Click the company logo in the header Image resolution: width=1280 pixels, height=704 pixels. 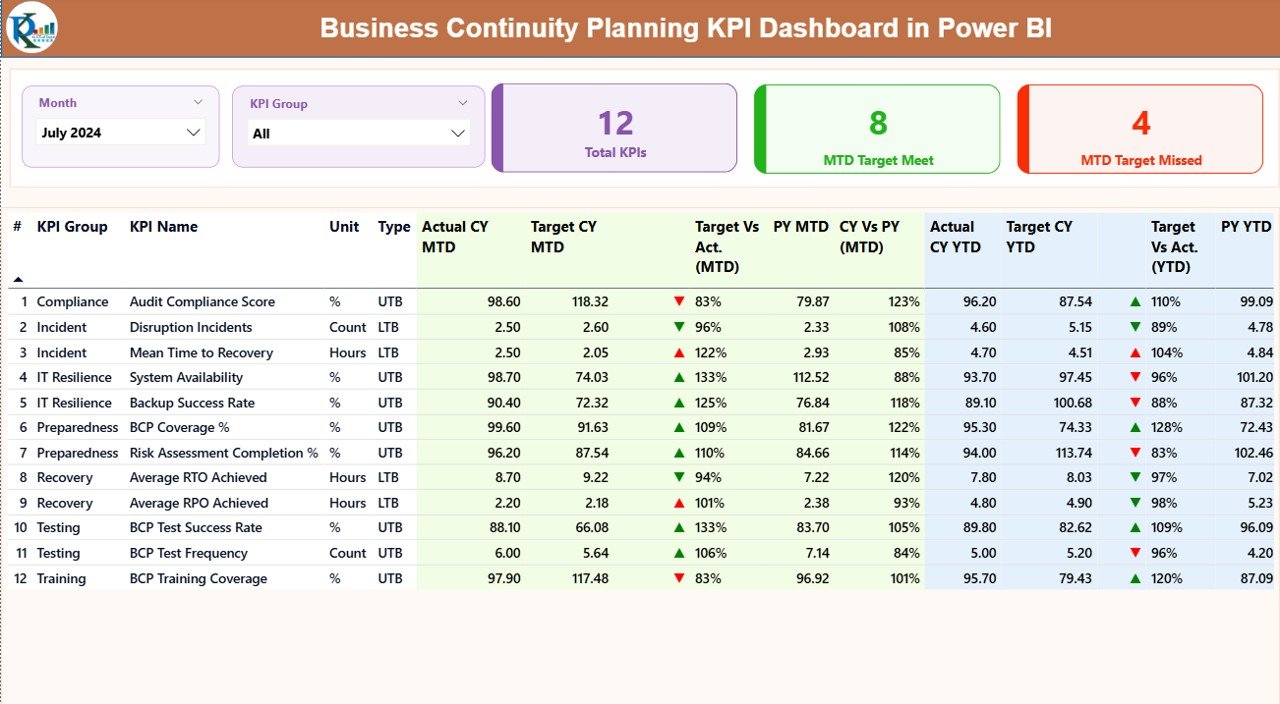pos(33,28)
